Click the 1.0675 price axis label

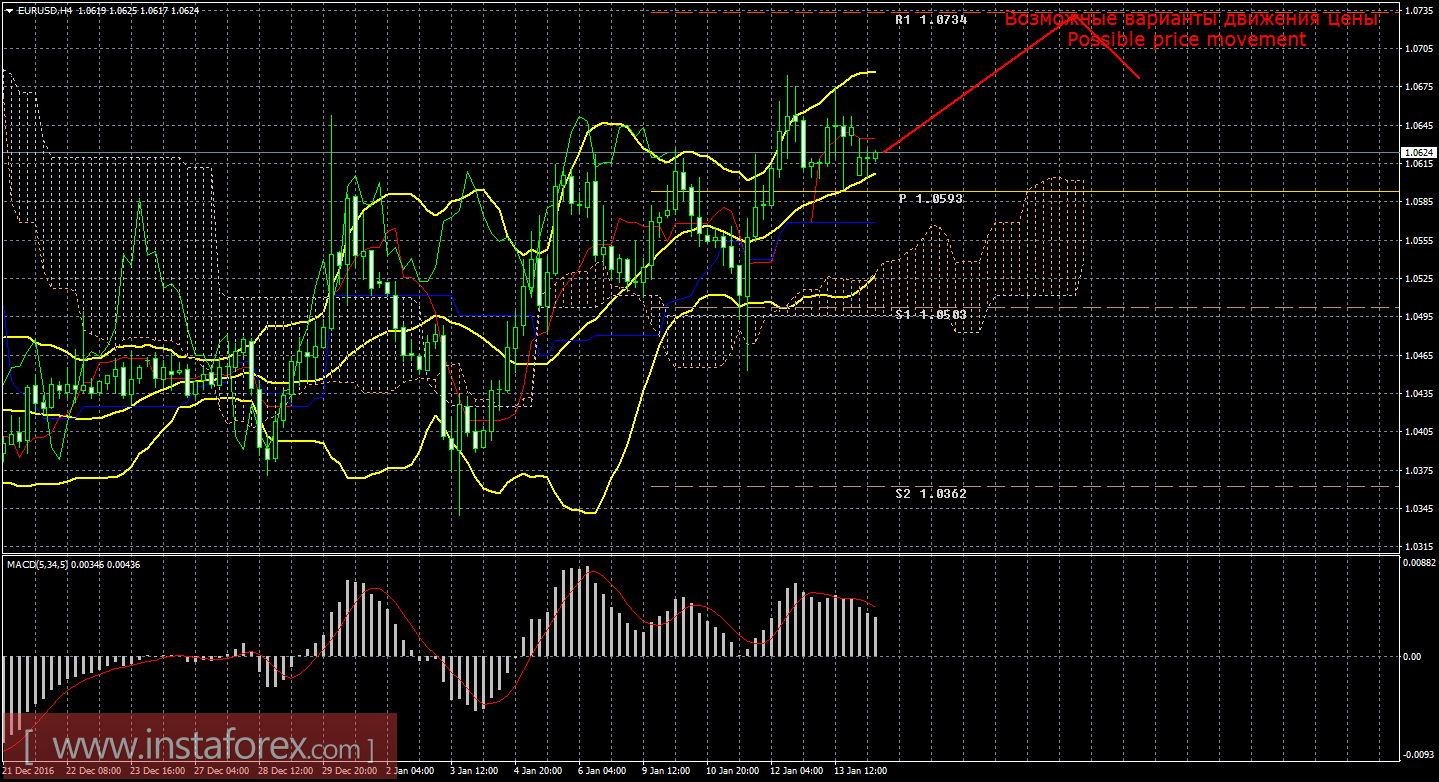1419,87
